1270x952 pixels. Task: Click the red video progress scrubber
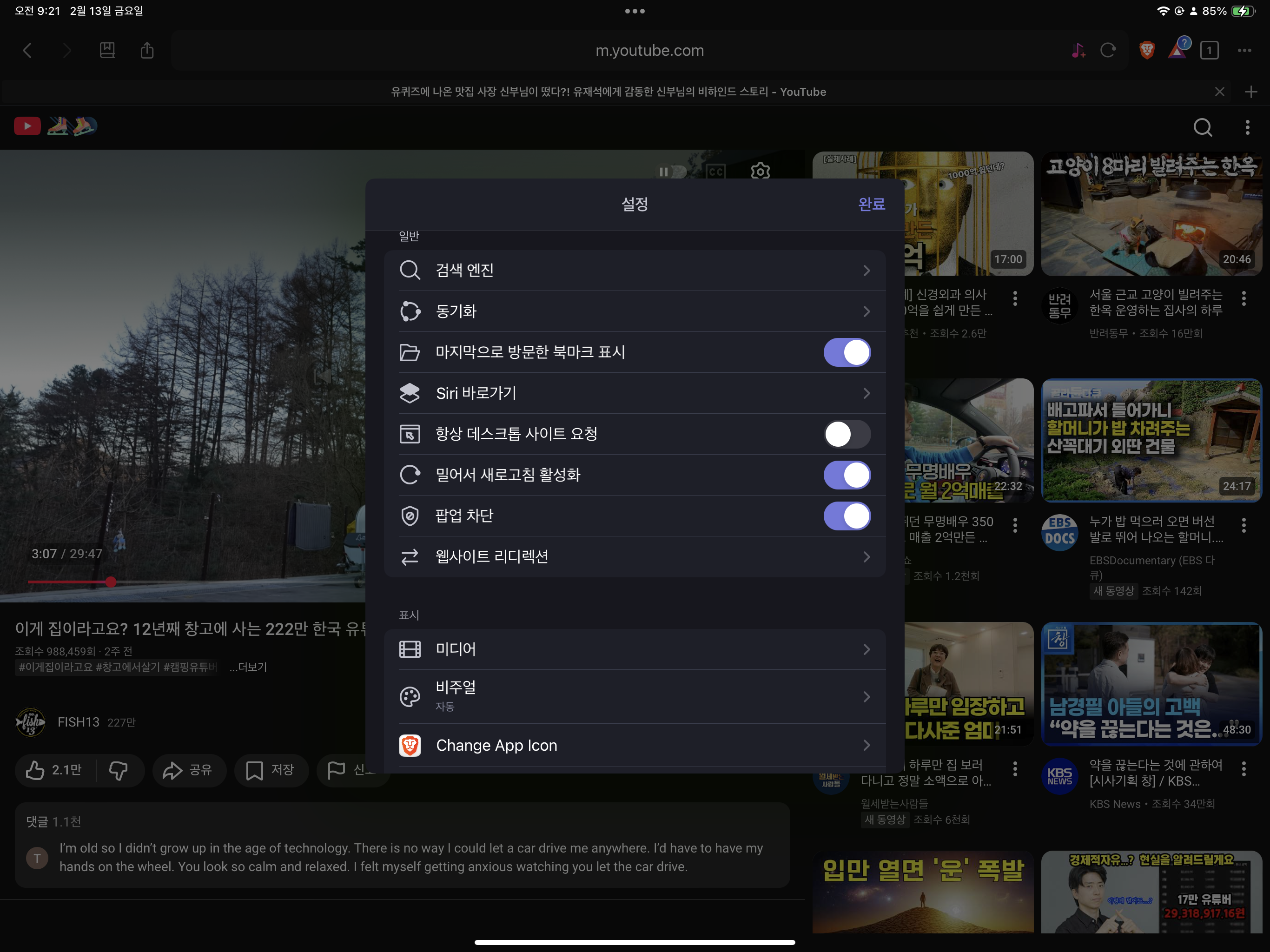(x=111, y=582)
